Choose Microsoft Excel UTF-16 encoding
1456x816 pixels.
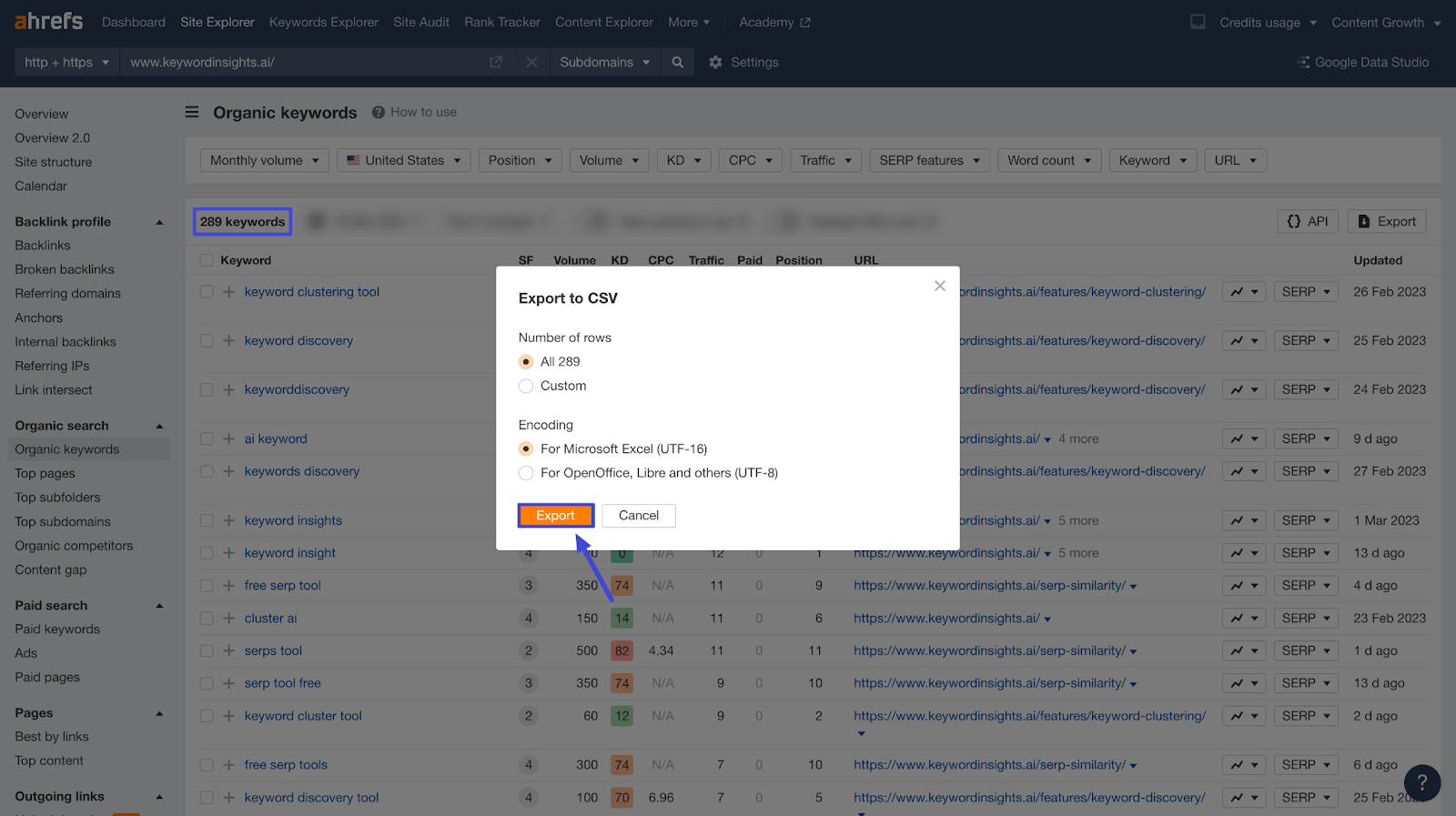coord(526,449)
